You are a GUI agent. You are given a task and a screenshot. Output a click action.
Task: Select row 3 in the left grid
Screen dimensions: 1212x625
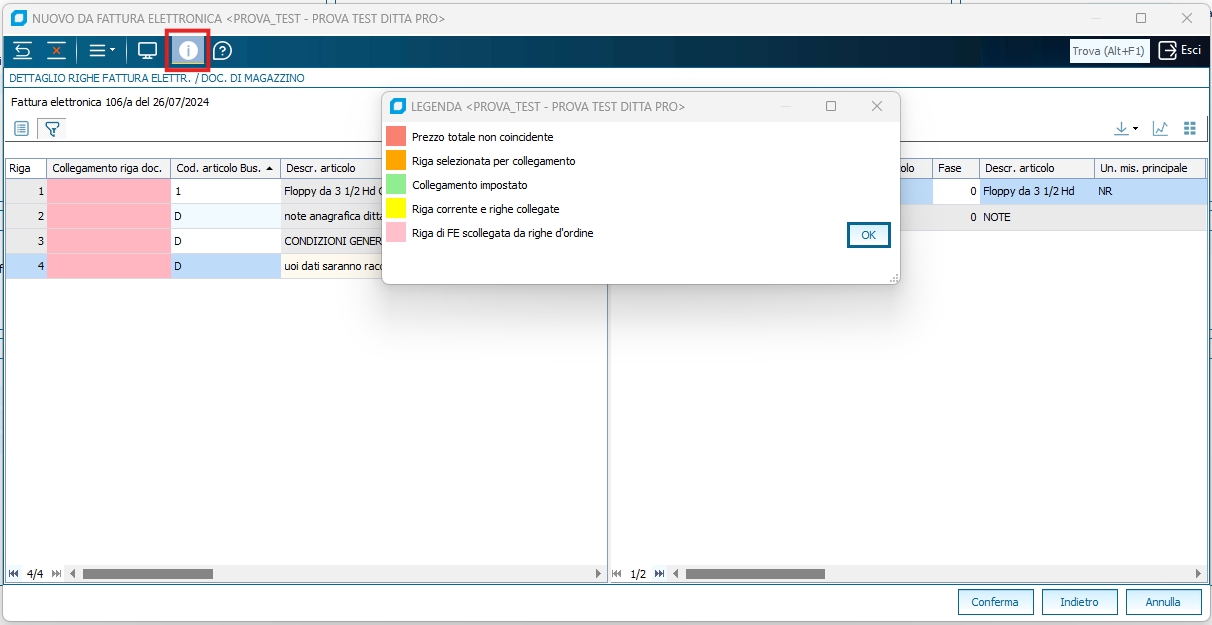26,241
